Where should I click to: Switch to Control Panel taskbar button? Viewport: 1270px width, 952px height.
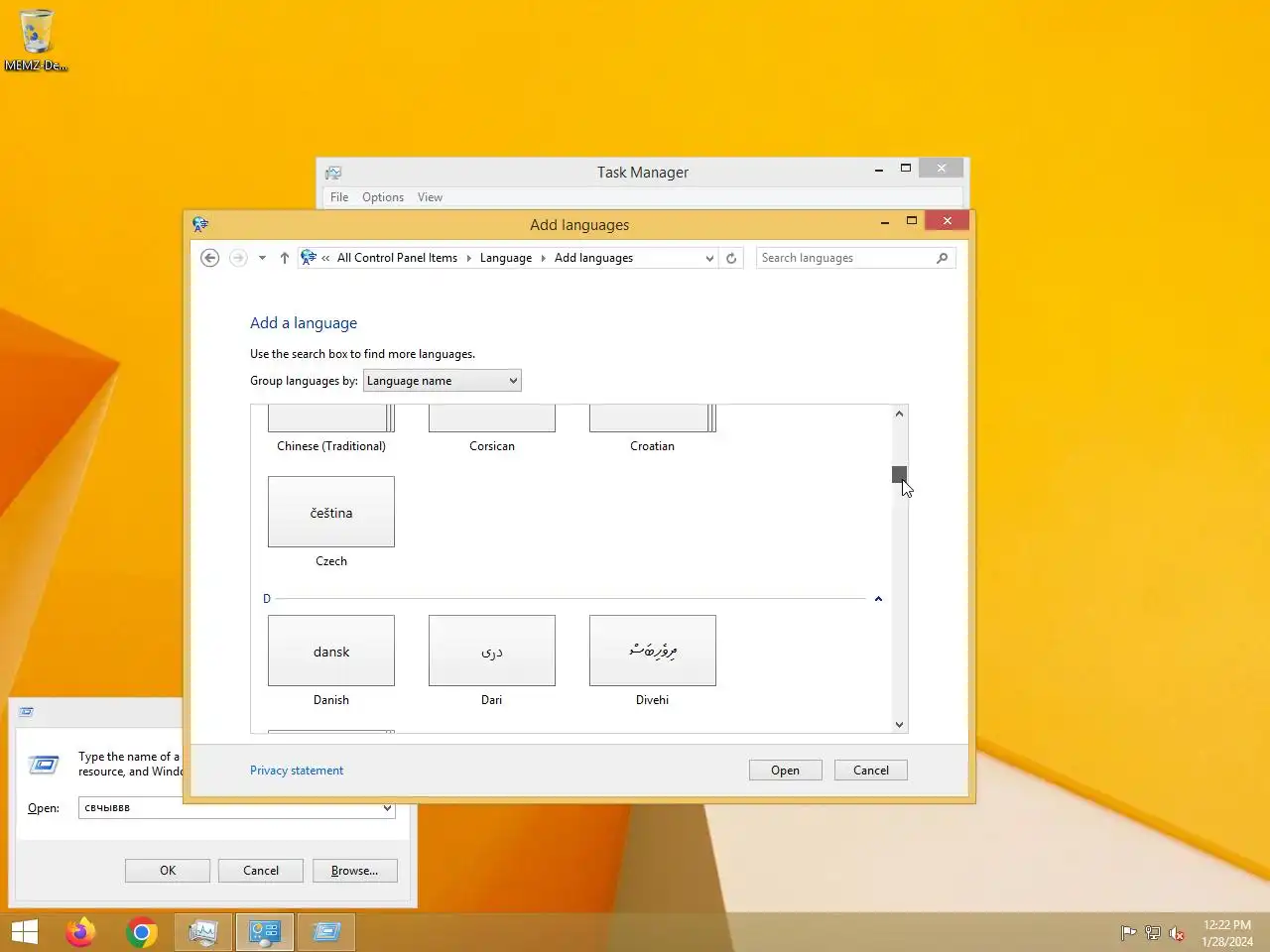point(265,932)
